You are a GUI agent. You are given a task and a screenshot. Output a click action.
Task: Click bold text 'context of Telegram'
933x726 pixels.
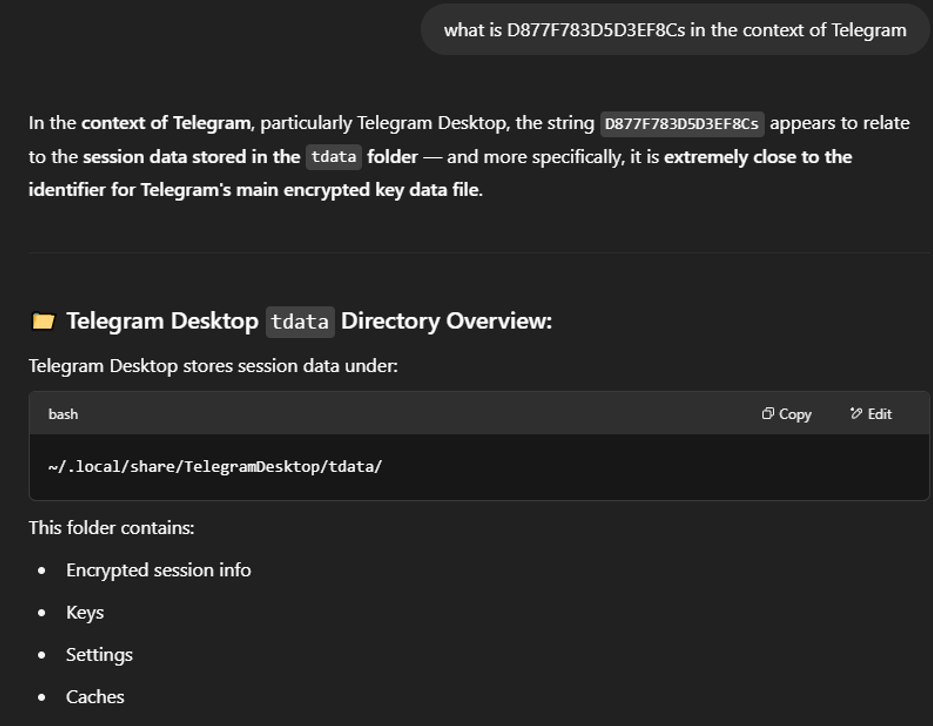166,123
